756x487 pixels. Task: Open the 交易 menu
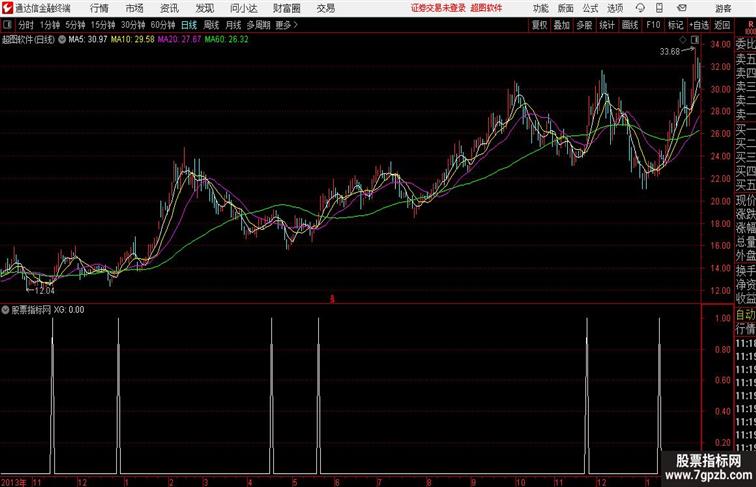pyautogui.click(x=325, y=8)
